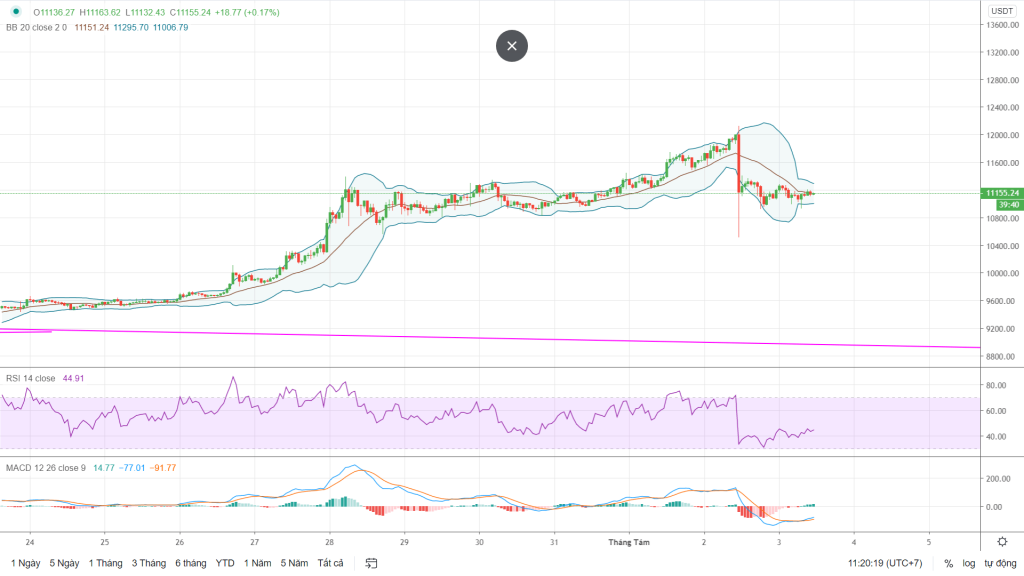Choose the YTD range

coord(225,563)
